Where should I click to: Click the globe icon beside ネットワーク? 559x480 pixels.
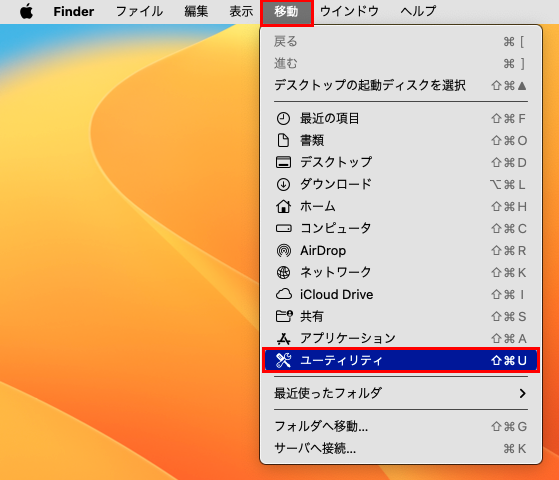[x=283, y=272]
